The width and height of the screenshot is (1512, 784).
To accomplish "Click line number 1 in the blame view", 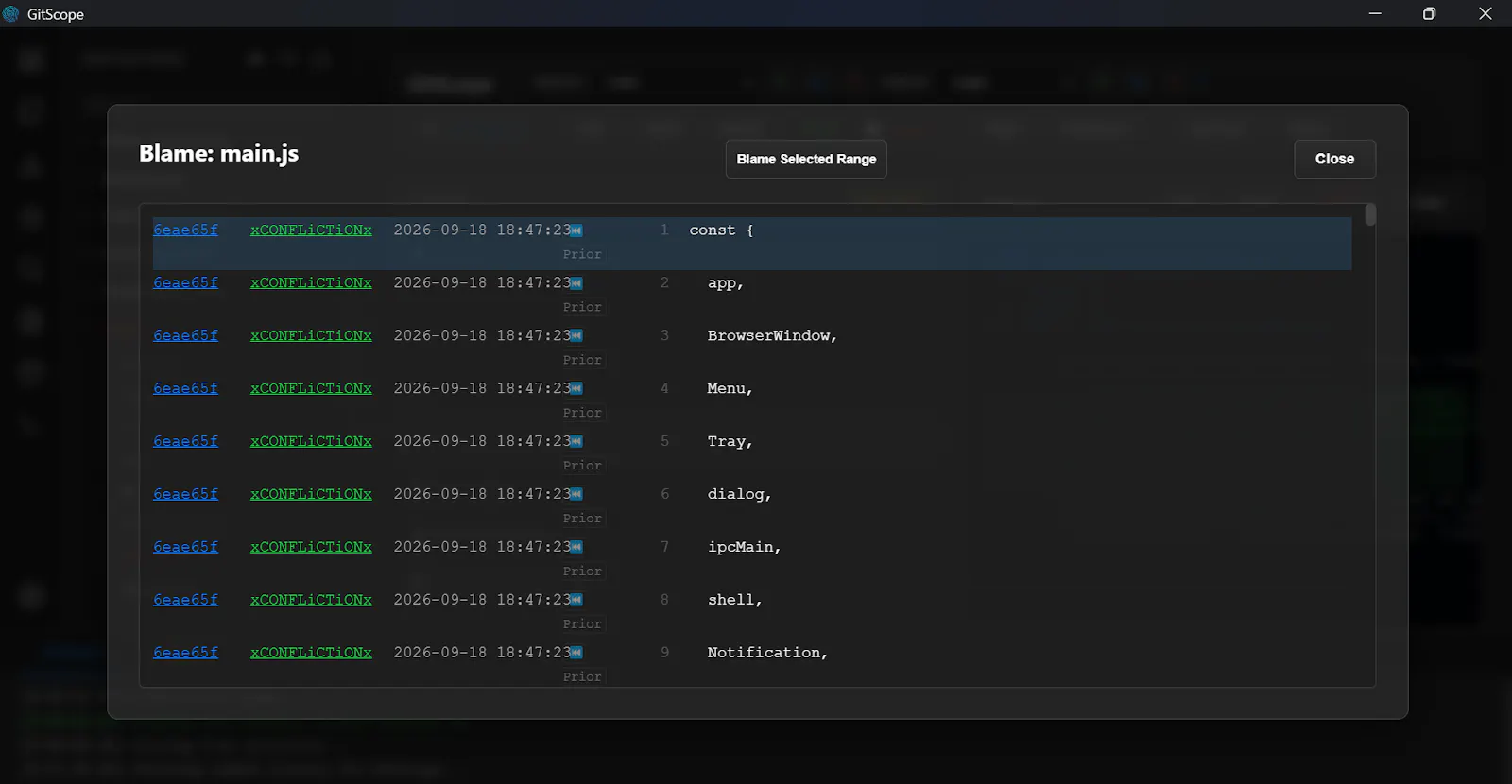I will pos(664,230).
